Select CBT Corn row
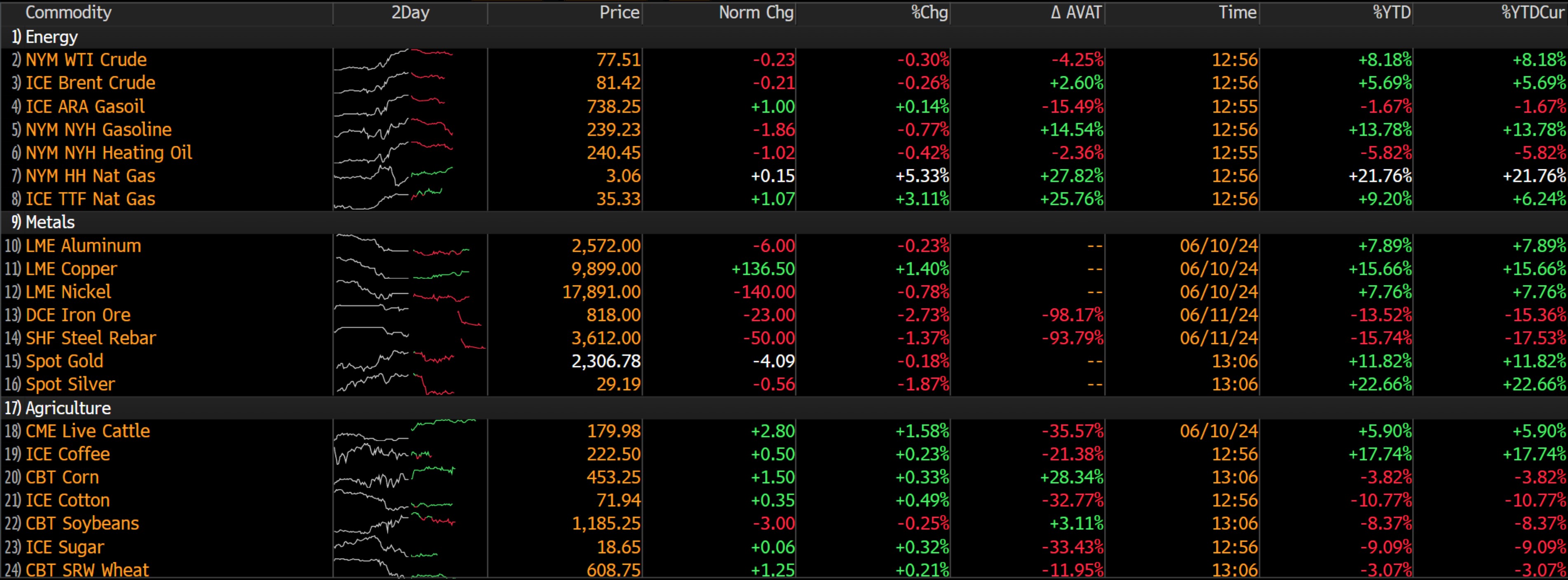 click(784, 477)
